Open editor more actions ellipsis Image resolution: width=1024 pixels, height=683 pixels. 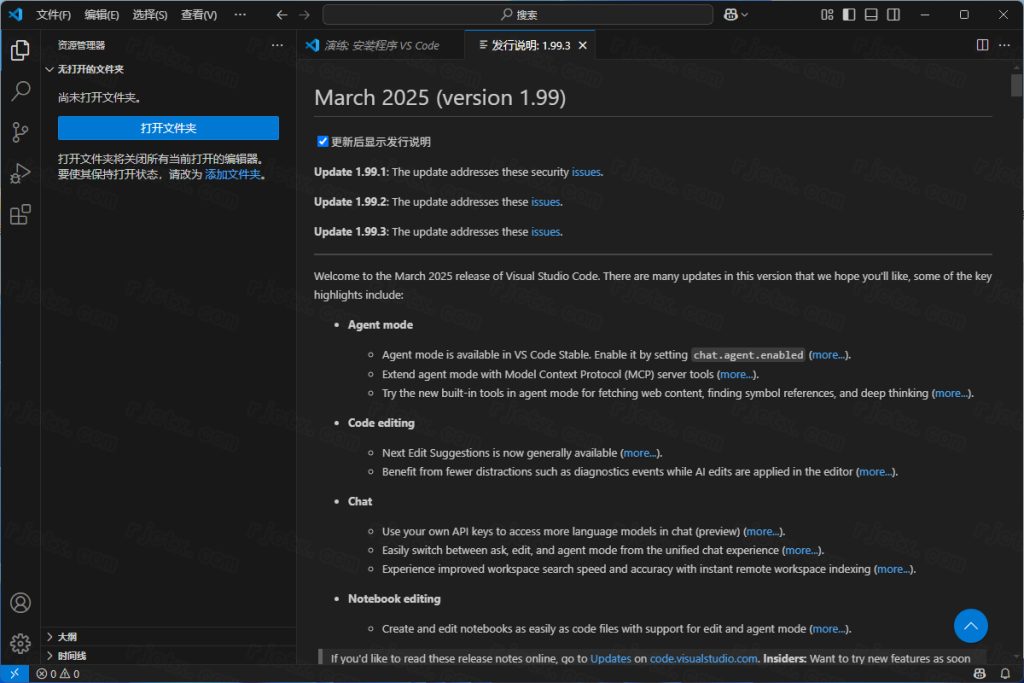point(1004,45)
